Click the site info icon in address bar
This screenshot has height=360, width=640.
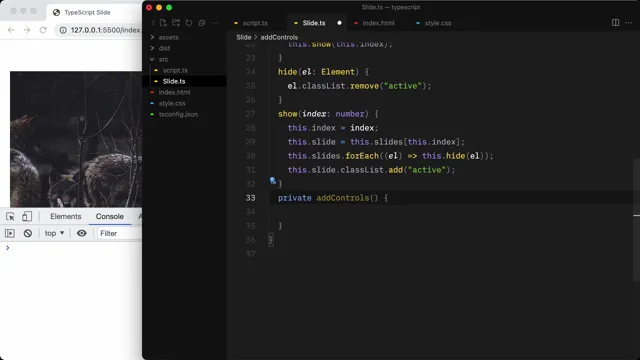click(x=63, y=30)
